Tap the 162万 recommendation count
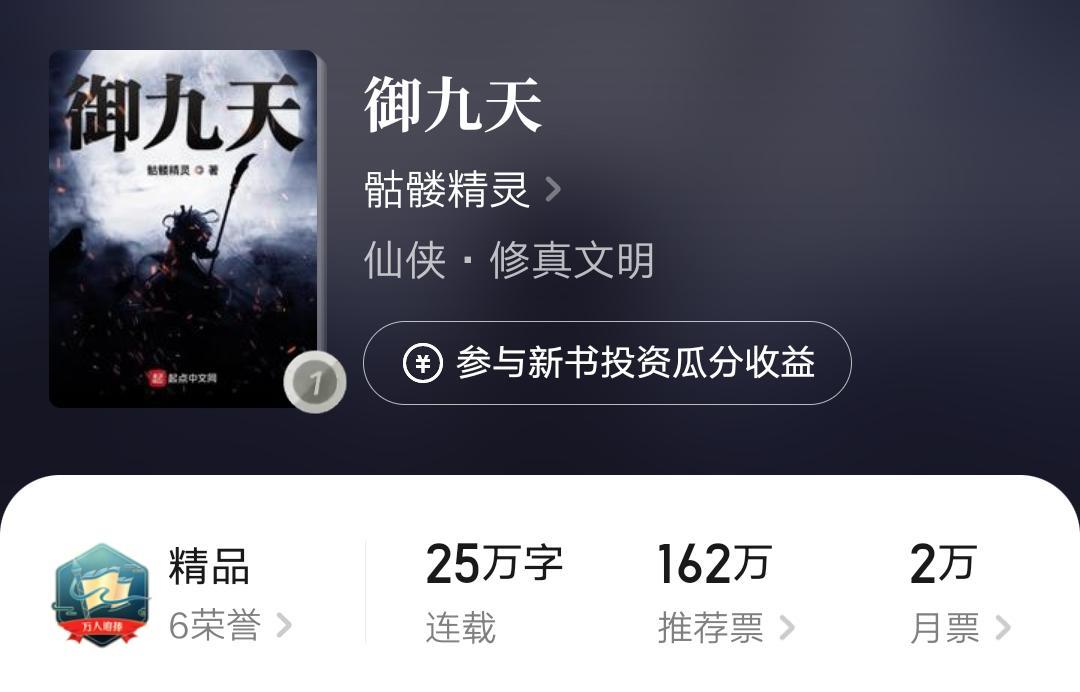 [714, 564]
